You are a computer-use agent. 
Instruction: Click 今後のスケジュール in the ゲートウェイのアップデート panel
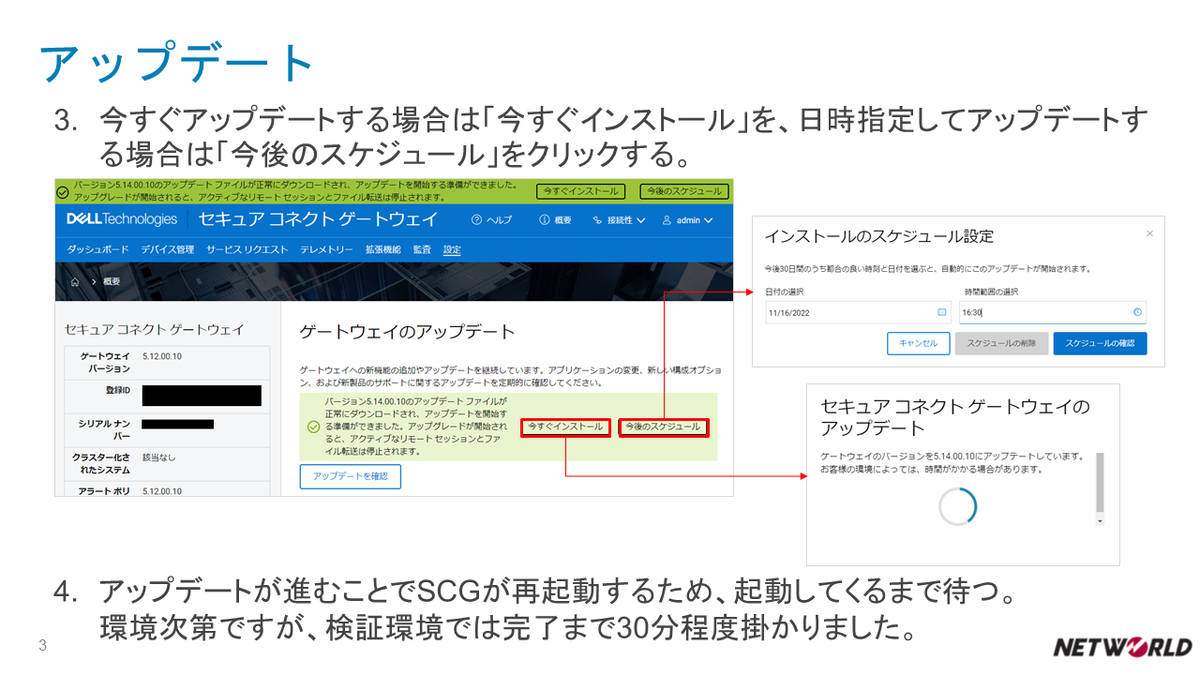click(x=663, y=427)
